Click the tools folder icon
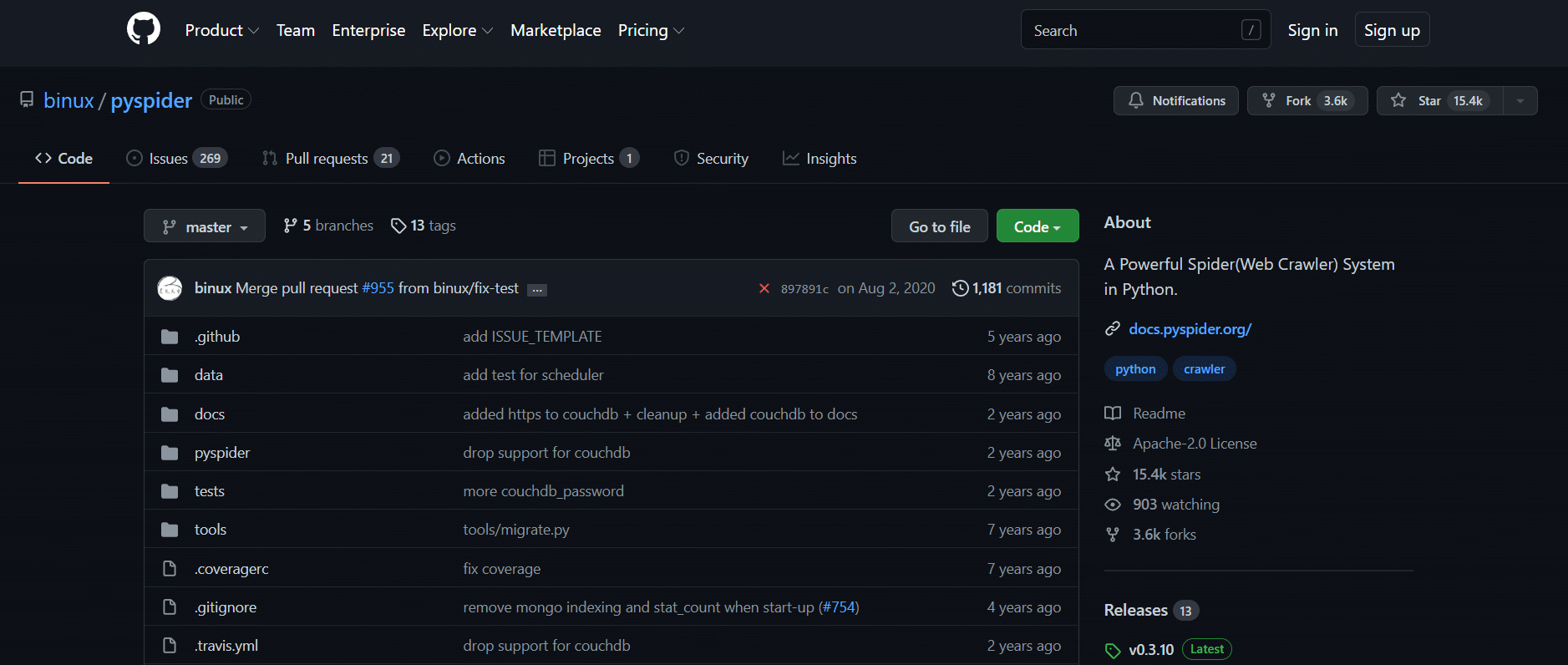 click(170, 530)
